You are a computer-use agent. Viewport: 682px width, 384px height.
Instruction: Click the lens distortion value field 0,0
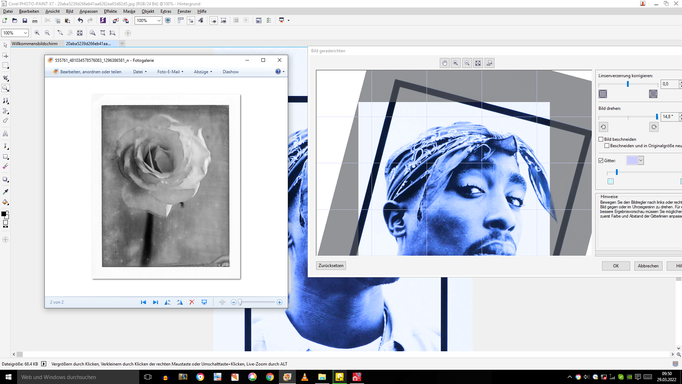(x=669, y=84)
